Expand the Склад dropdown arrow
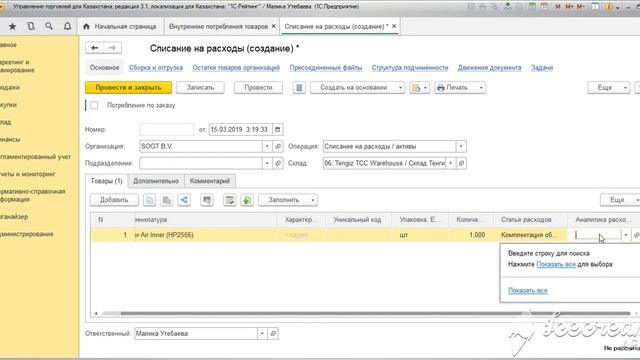This screenshot has width=640, height=360. [451, 163]
